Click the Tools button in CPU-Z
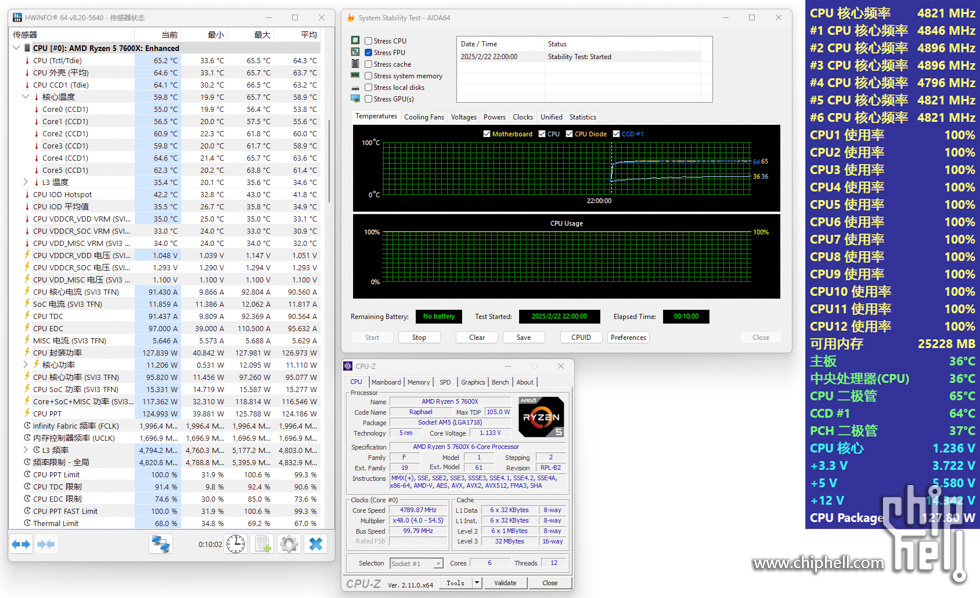Viewport: 980px width, 598px height. [455, 582]
